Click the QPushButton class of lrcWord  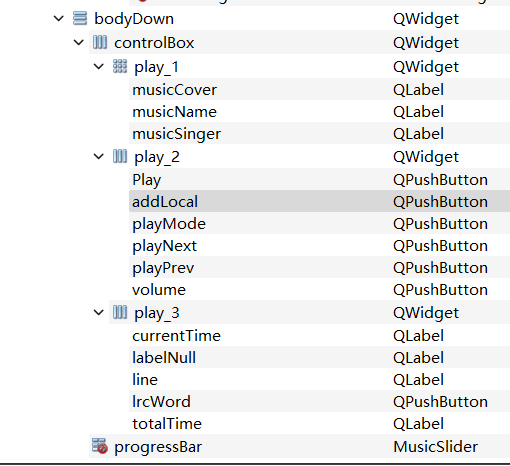pos(440,401)
